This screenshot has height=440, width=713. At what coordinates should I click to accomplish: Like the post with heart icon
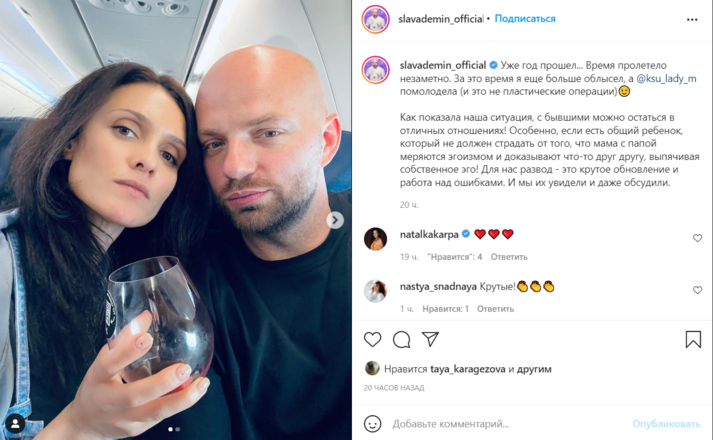(x=372, y=340)
